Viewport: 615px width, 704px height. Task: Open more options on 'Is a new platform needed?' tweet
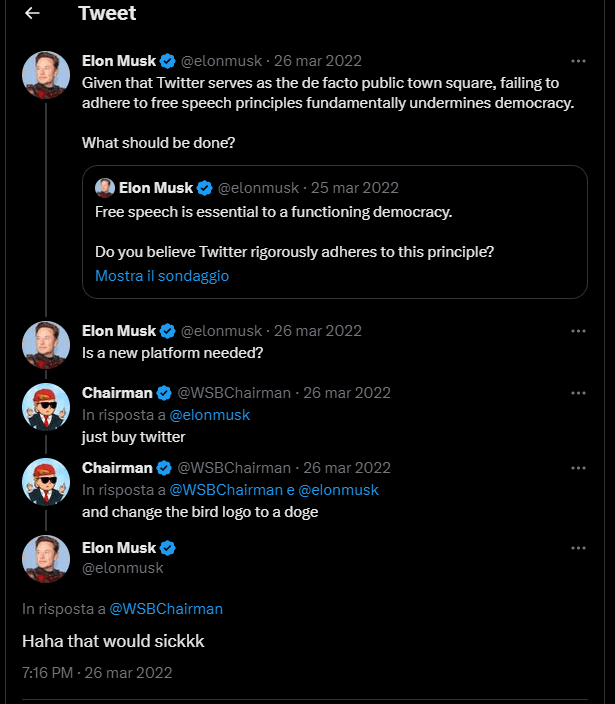[x=578, y=330]
